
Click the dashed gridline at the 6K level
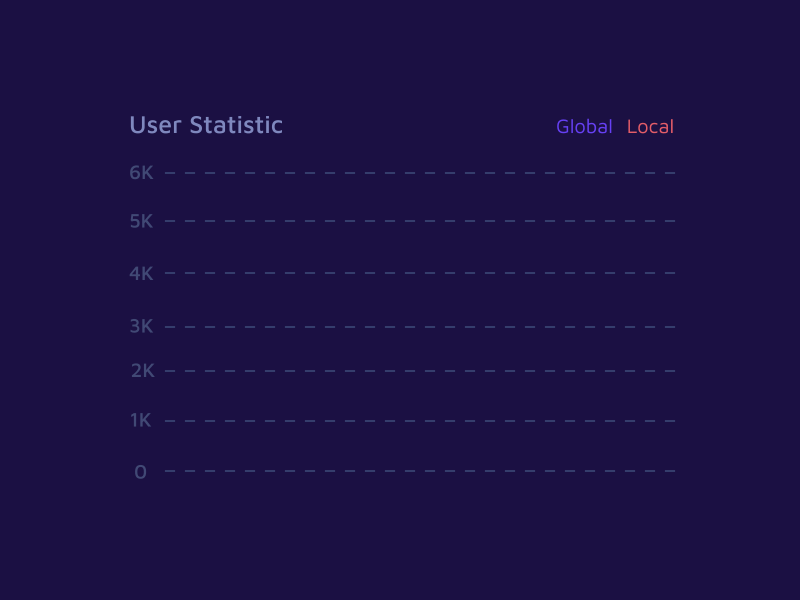(x=420, y=172)
